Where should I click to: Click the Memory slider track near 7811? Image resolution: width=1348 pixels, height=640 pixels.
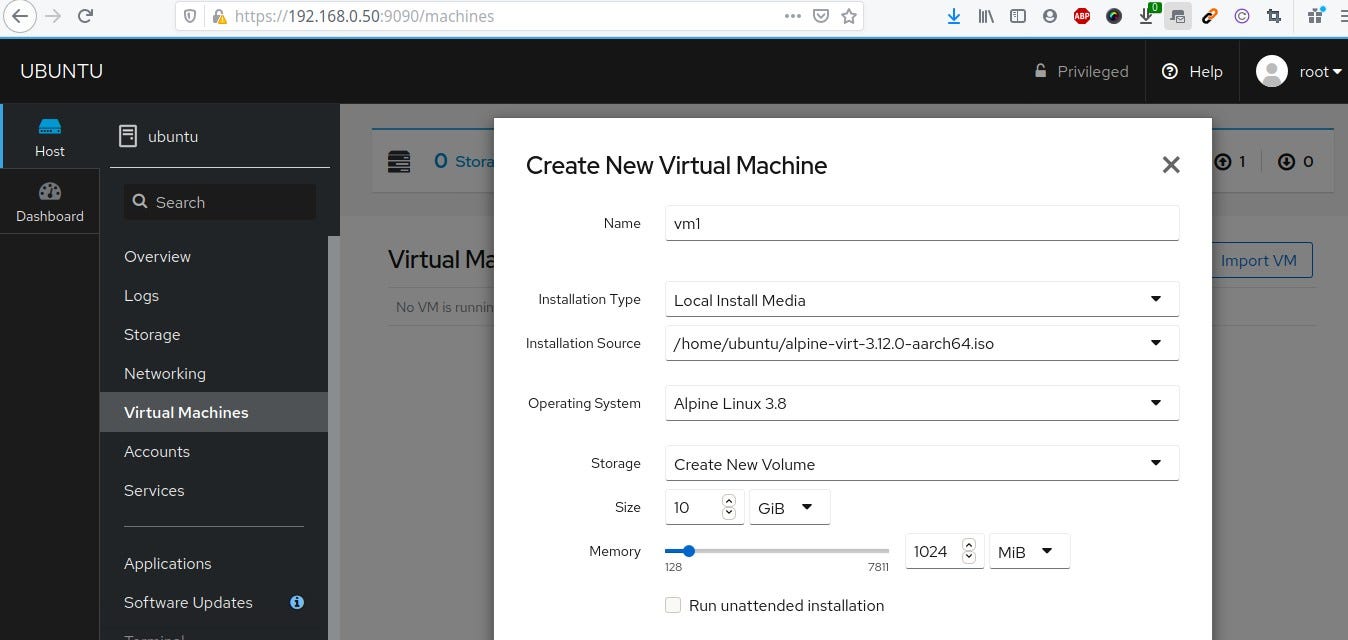pos(880,550)
